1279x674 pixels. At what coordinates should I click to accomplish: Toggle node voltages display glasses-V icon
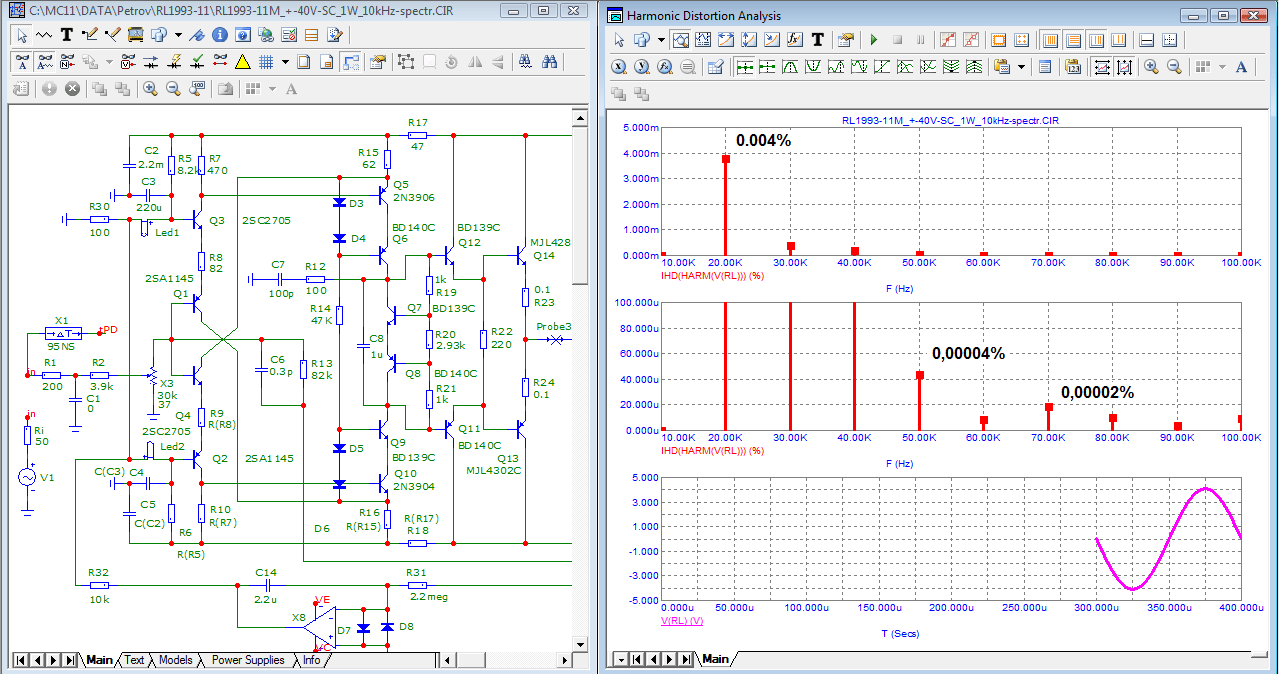(x=128, y=62)
